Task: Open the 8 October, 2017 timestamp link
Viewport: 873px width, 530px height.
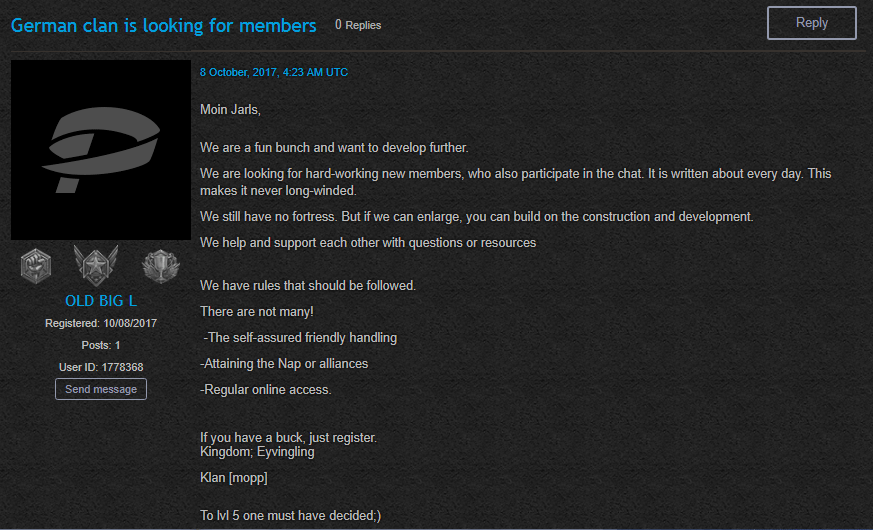Action: (x=274, y=72)
